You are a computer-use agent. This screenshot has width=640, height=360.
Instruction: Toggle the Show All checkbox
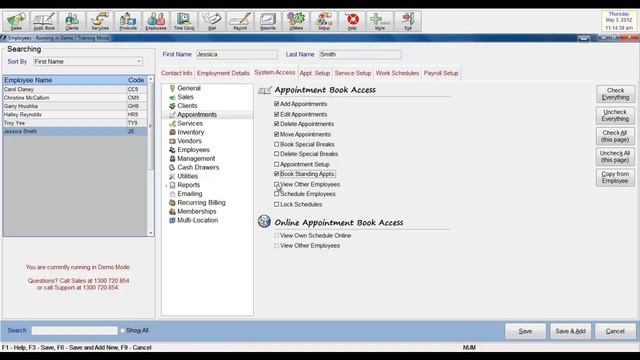coord(122,331)
